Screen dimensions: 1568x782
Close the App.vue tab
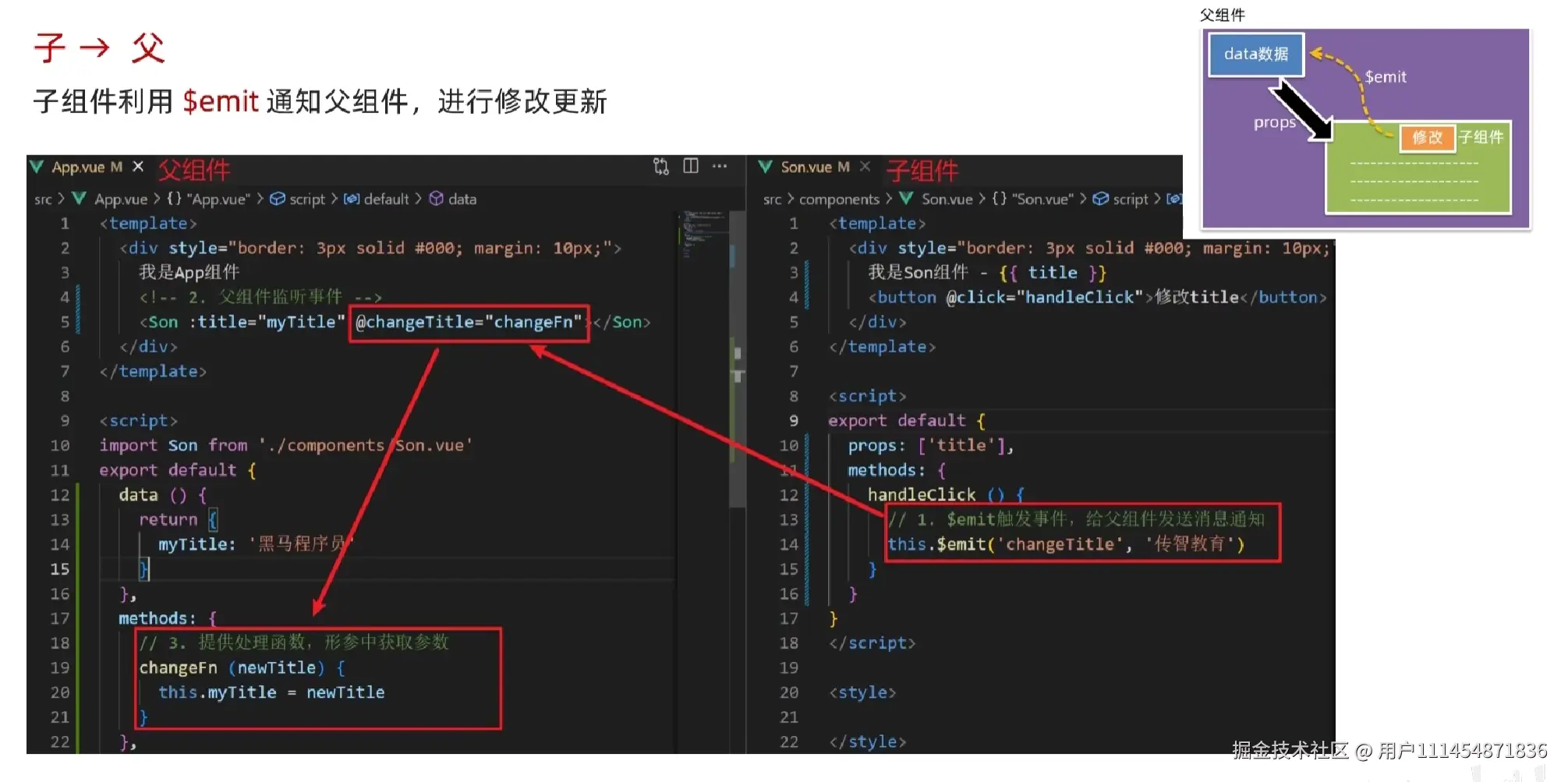[x=138, y=166]
